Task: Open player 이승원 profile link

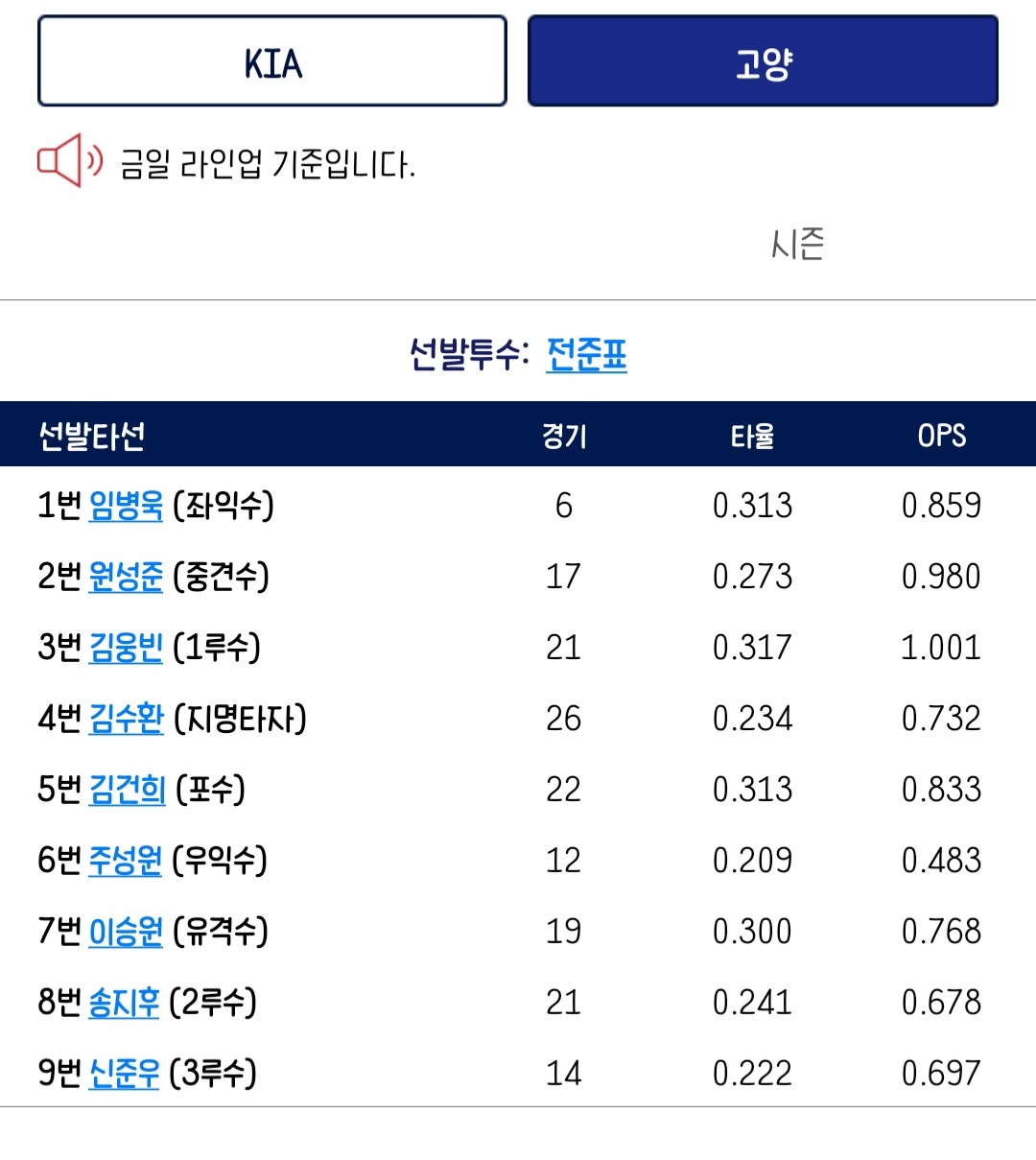Action: [126, 932]
